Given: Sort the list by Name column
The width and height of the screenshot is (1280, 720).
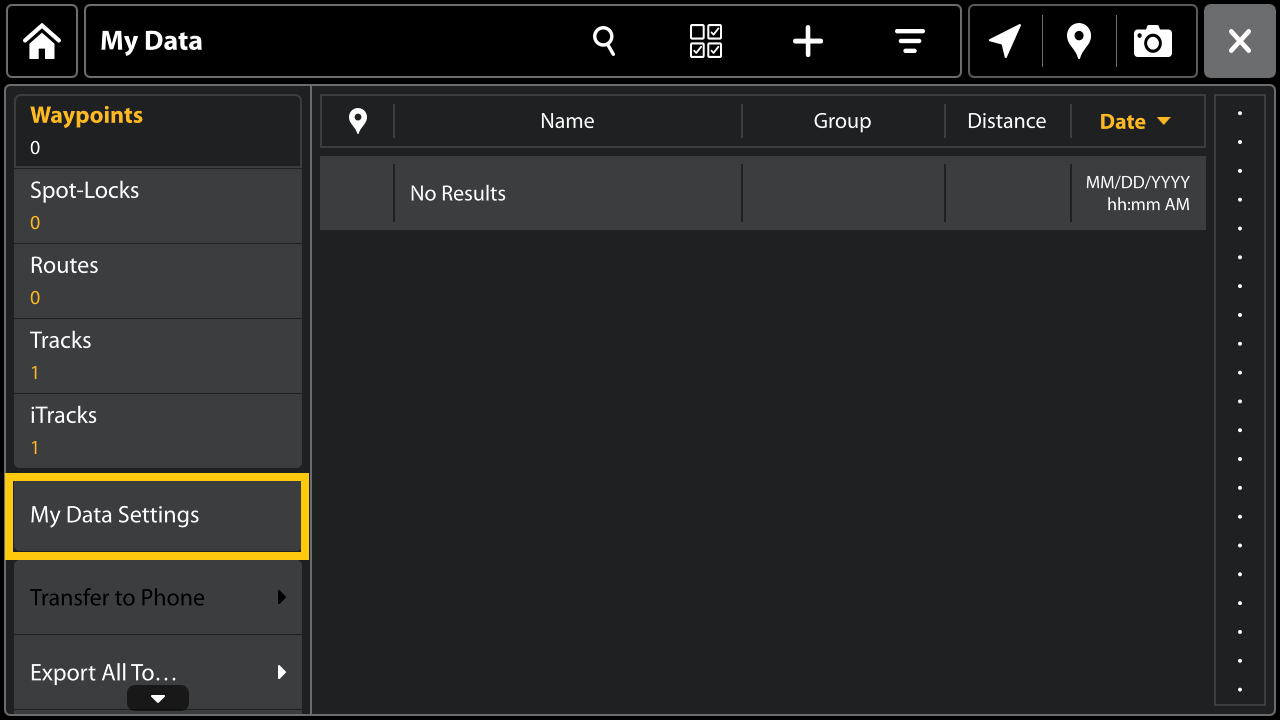Looking at the screenshot, I should point(567,121).
